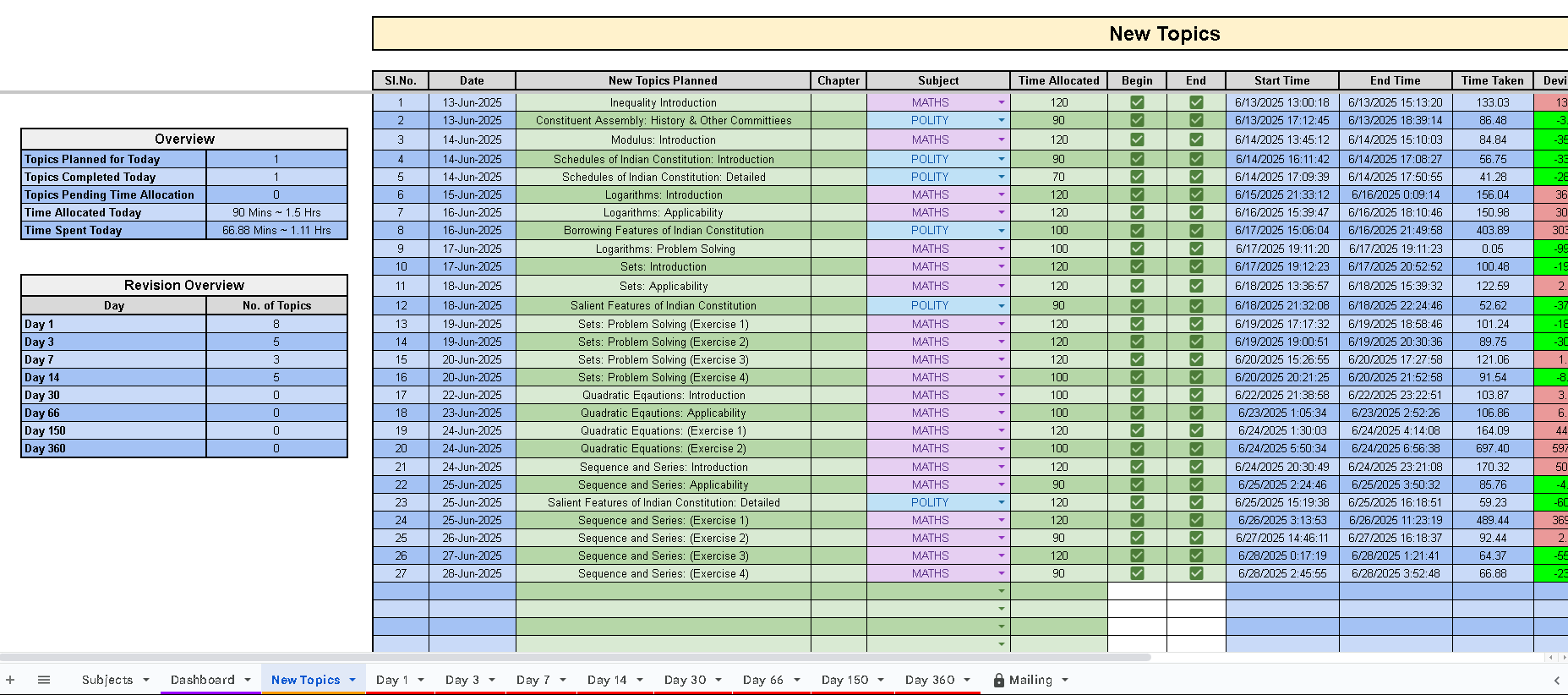Screen dimensions: 1568x695
Task: Click Topics Planned for Today label
Action: (x=92, y=159)
